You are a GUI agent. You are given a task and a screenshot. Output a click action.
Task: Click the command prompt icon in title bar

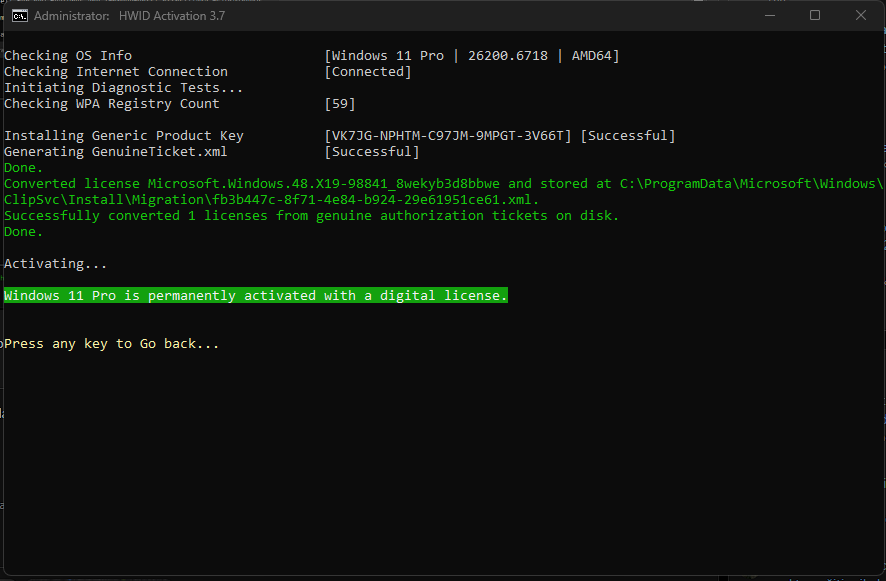(x=20, y=16)
